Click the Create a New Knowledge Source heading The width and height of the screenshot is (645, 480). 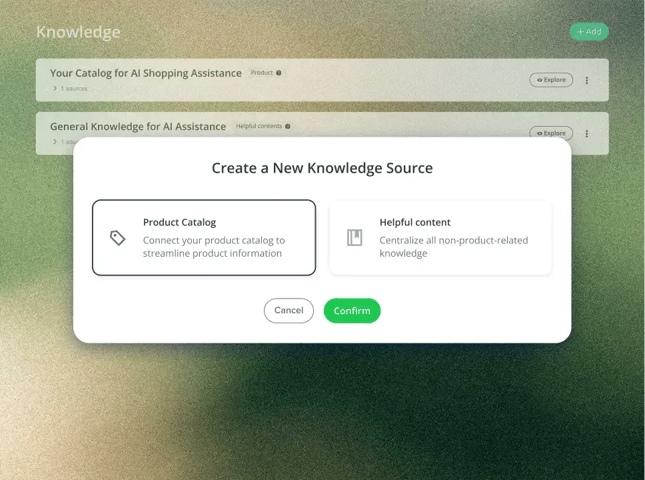[322, 168]
